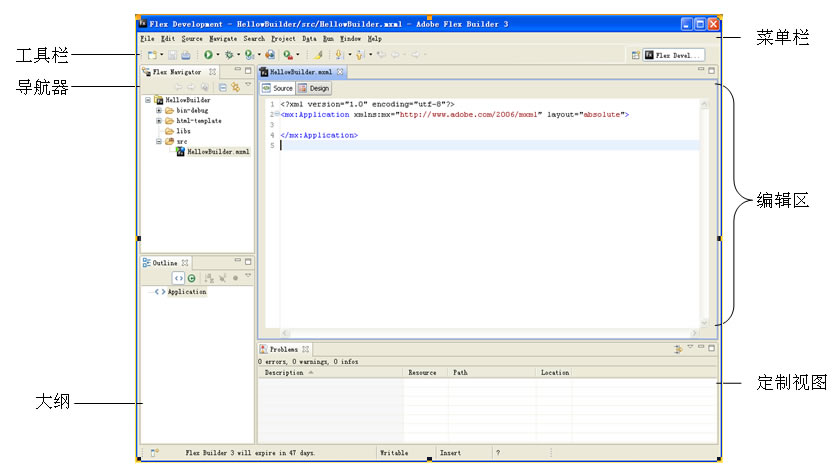Click the Print toolbar icon

(x=185, y=55)
